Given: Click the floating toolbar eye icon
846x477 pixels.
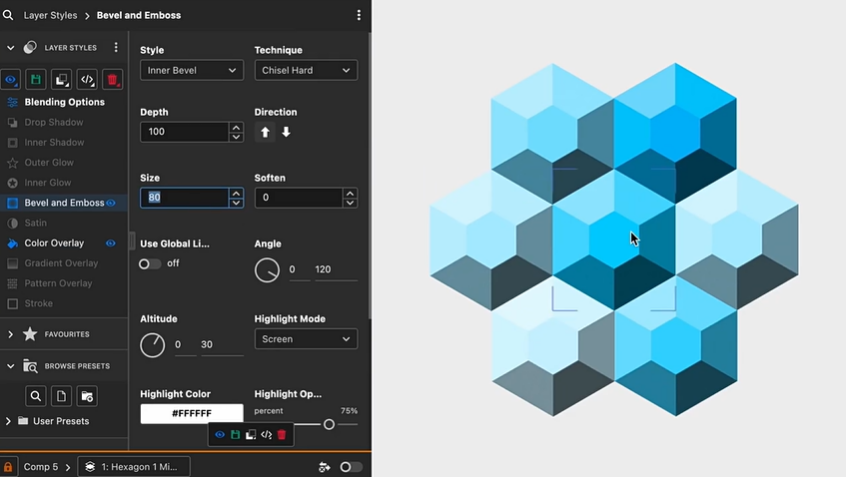Looking at the screenshot, I should [220, 434].
